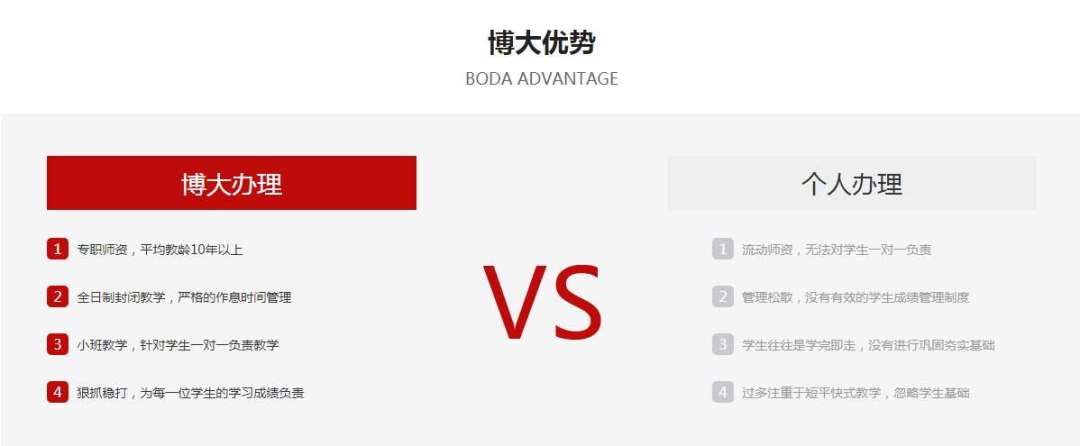Click the red number 1 badge
Viewport: 1080px width, 446px height.
click(x=58, y=248)
